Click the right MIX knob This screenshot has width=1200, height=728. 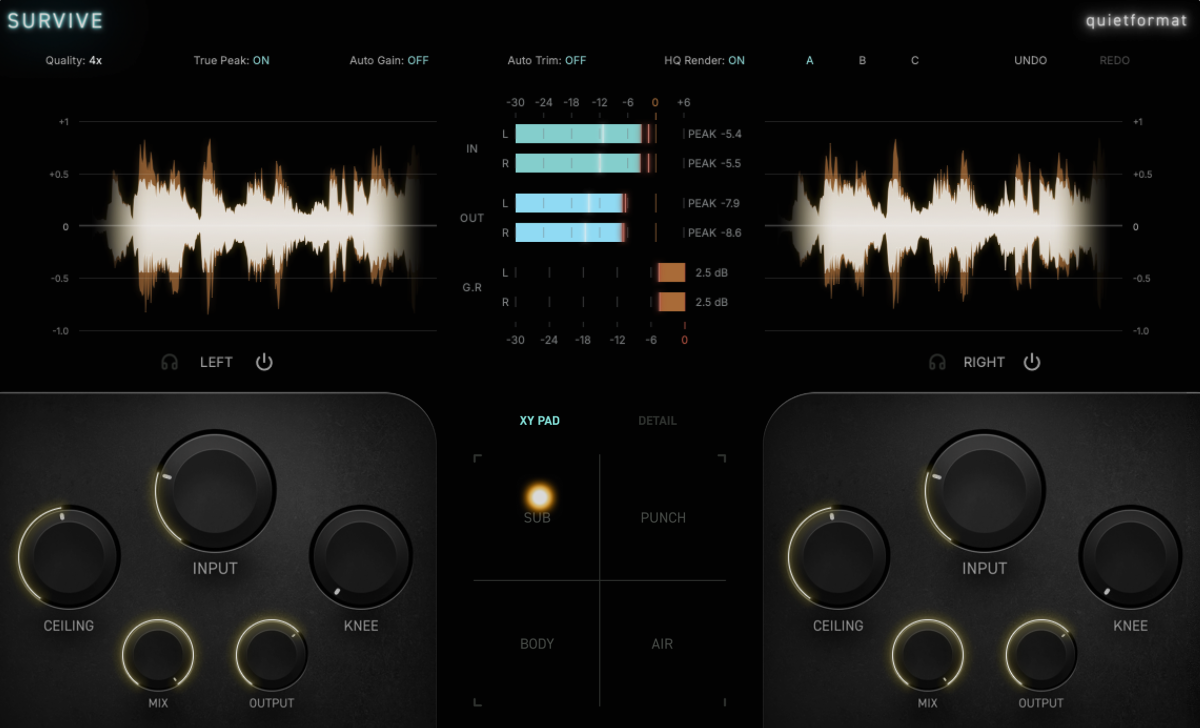click(928, 656)
